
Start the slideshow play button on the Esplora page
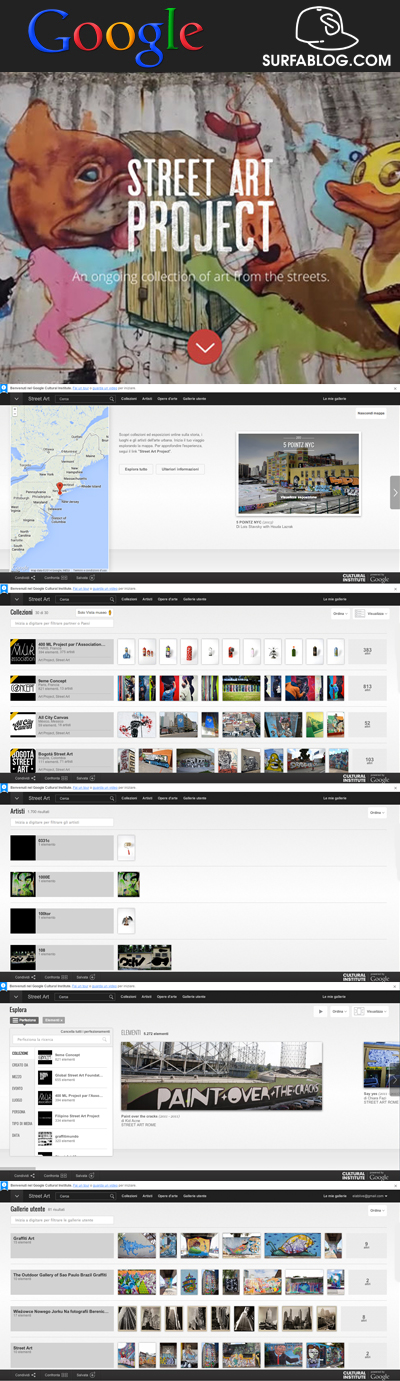coord(320,1011)
